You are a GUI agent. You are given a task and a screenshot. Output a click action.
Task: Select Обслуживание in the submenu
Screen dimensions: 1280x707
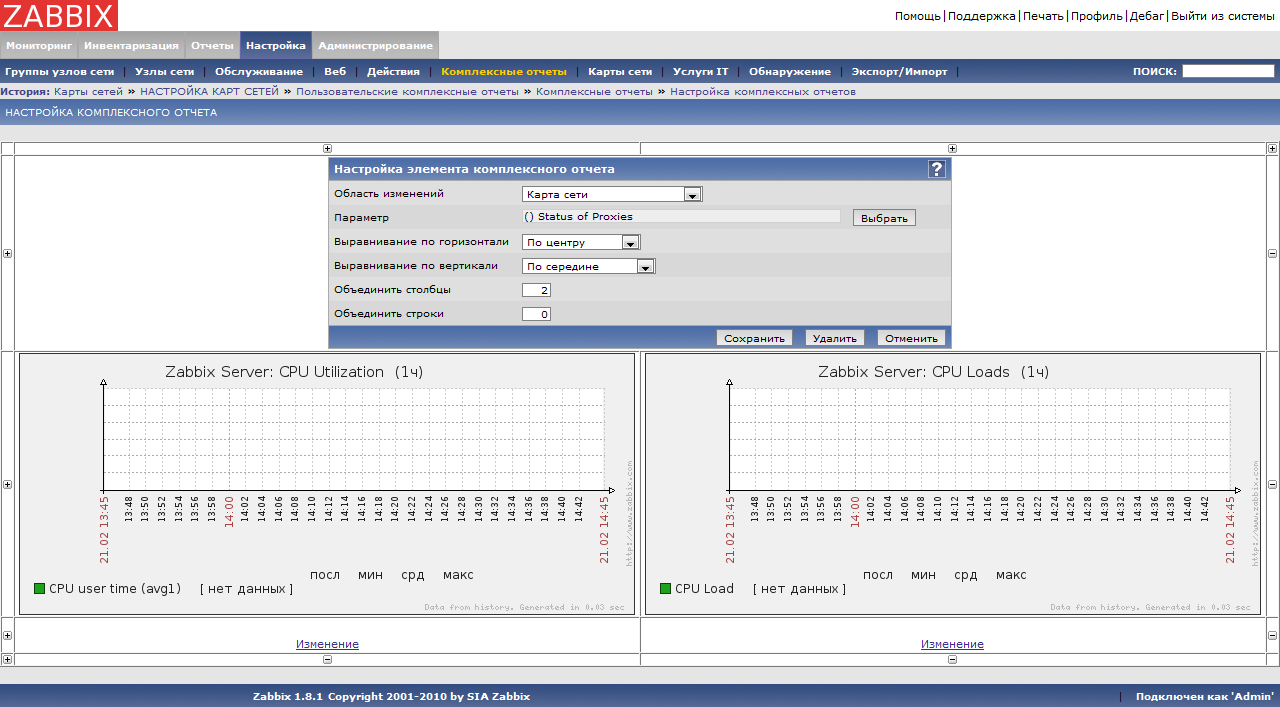tap(259, 72)
